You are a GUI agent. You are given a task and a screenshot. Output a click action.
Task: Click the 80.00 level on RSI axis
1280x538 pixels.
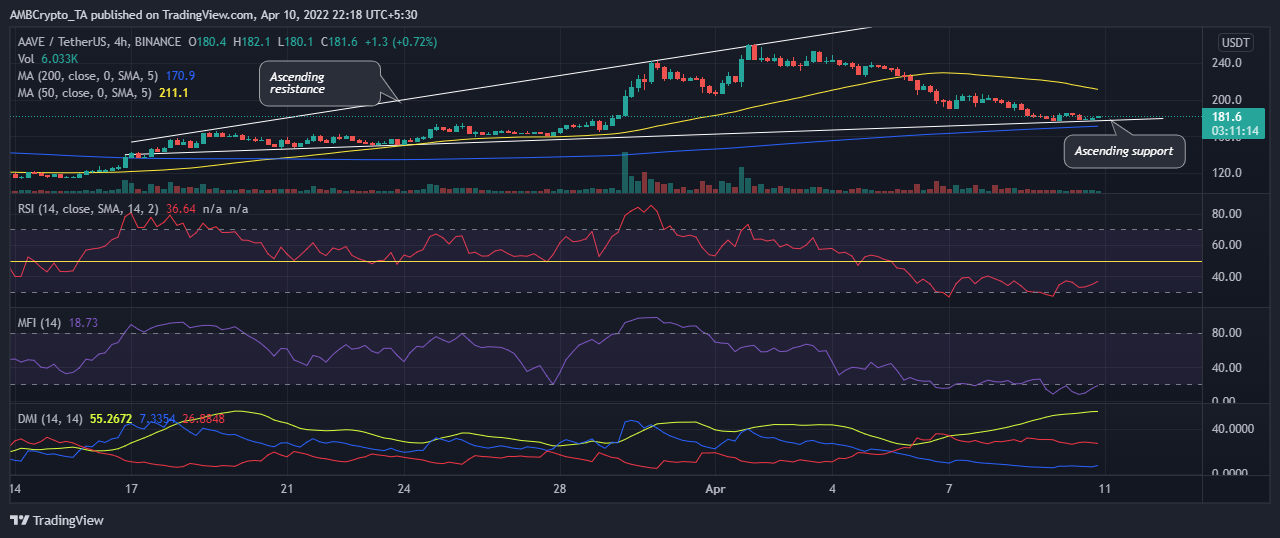tap(1225, 214)
